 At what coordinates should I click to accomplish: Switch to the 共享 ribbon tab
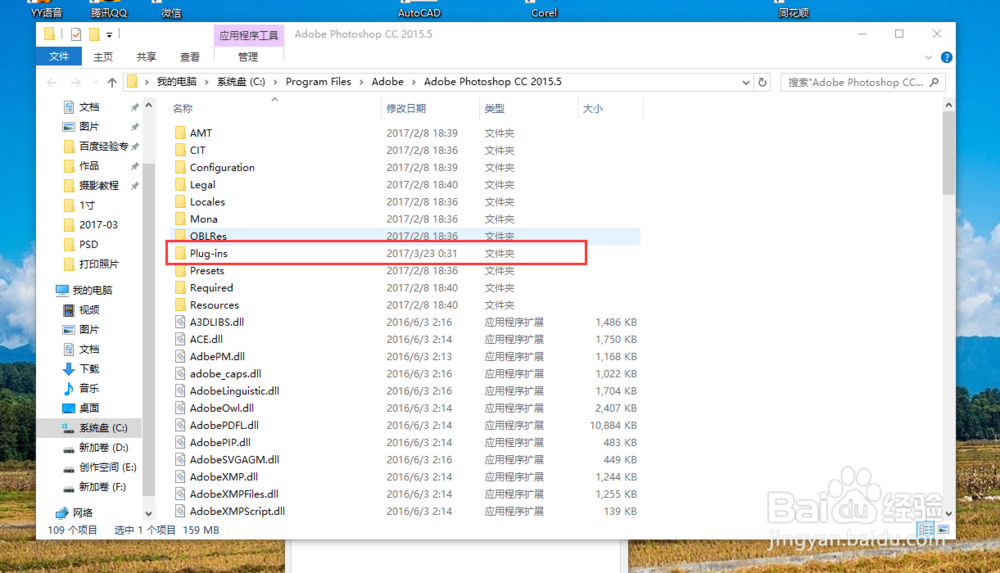[x=146, y=57]
